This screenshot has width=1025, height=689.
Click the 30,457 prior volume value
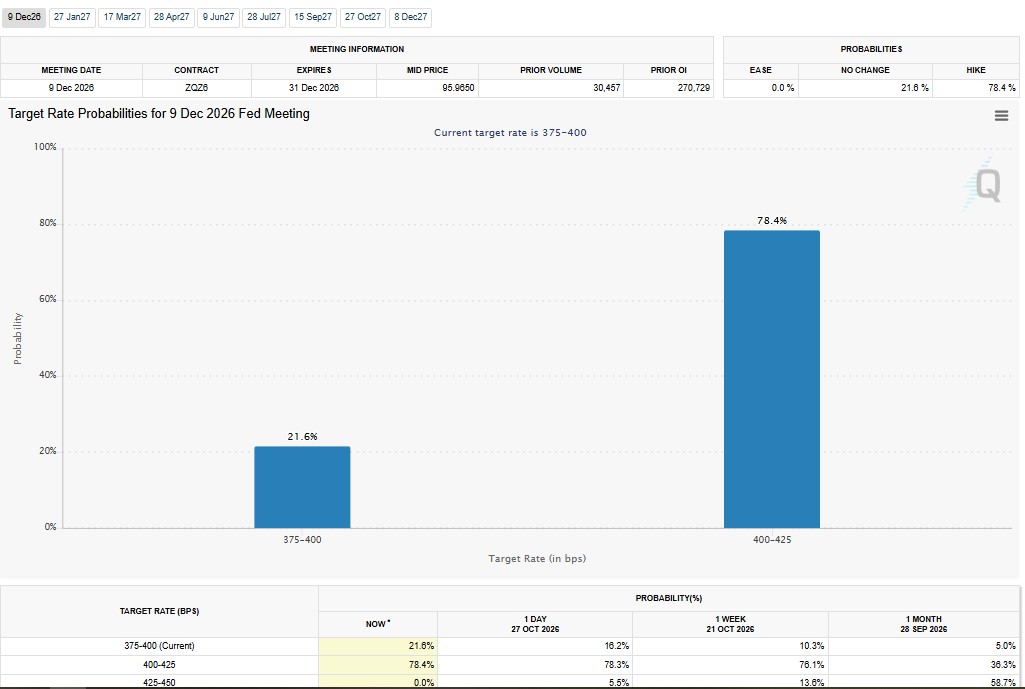607,88
